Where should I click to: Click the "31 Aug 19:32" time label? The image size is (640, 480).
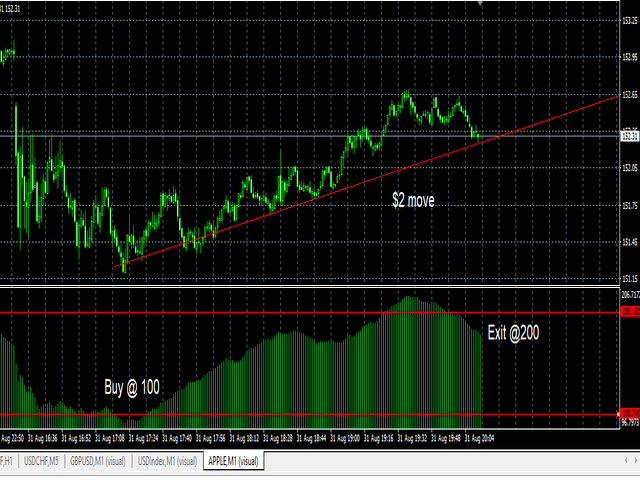click(x=412, y=439)
